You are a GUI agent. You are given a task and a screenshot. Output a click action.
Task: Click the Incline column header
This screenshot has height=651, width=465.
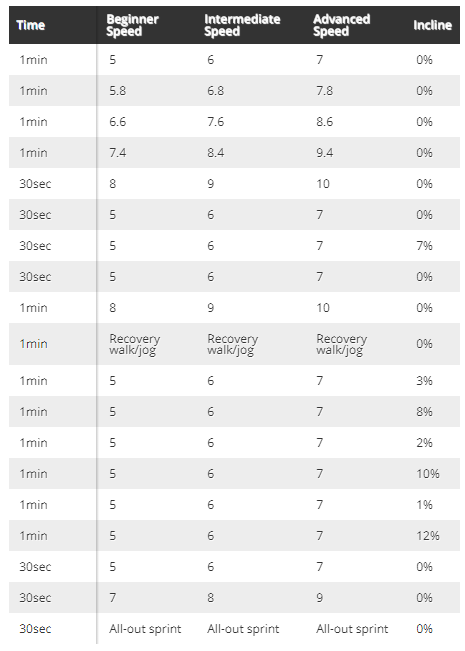432,25
